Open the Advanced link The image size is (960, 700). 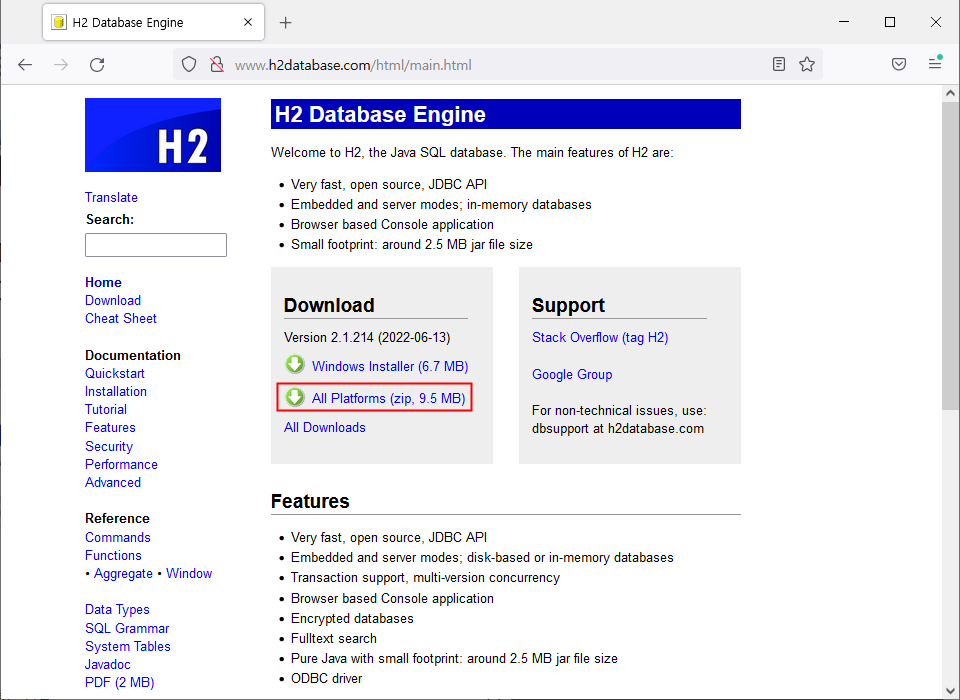[x=113, y=483]
